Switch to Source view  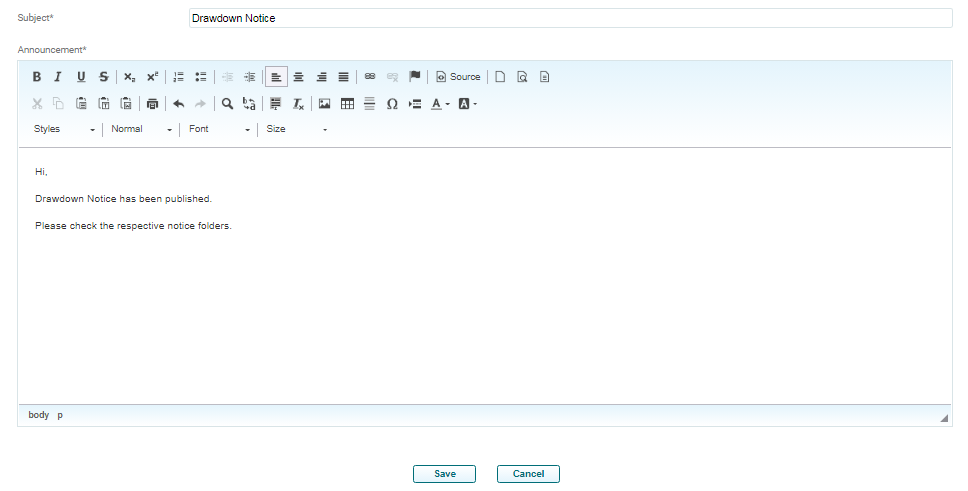[458, 77]
